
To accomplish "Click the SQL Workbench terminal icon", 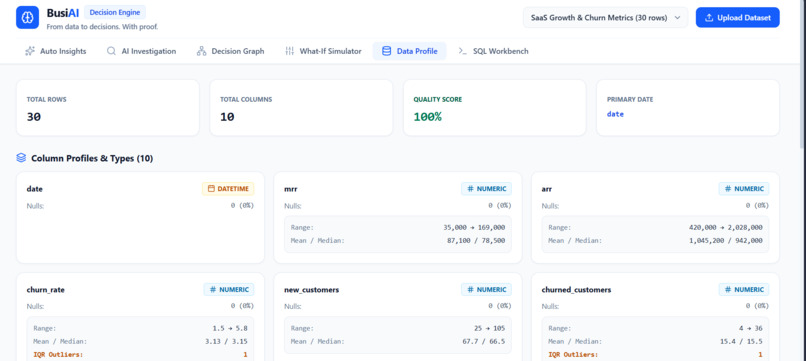I will (463, 51).
